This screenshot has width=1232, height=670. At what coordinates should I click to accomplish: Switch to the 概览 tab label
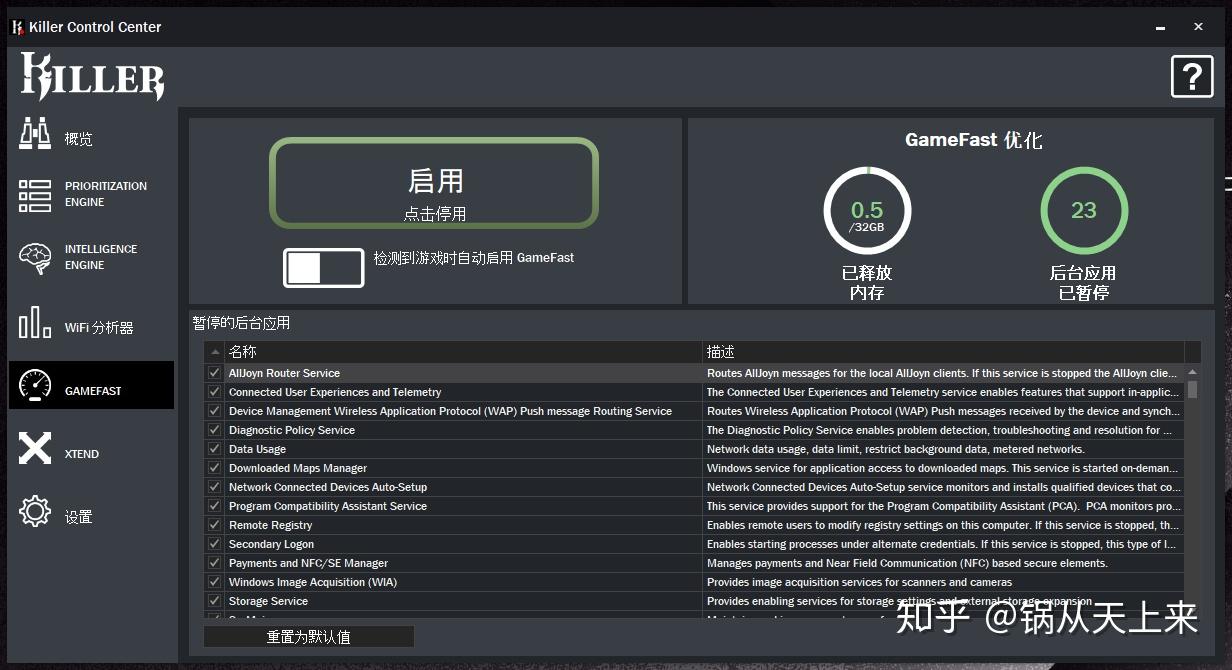(79, 139)
